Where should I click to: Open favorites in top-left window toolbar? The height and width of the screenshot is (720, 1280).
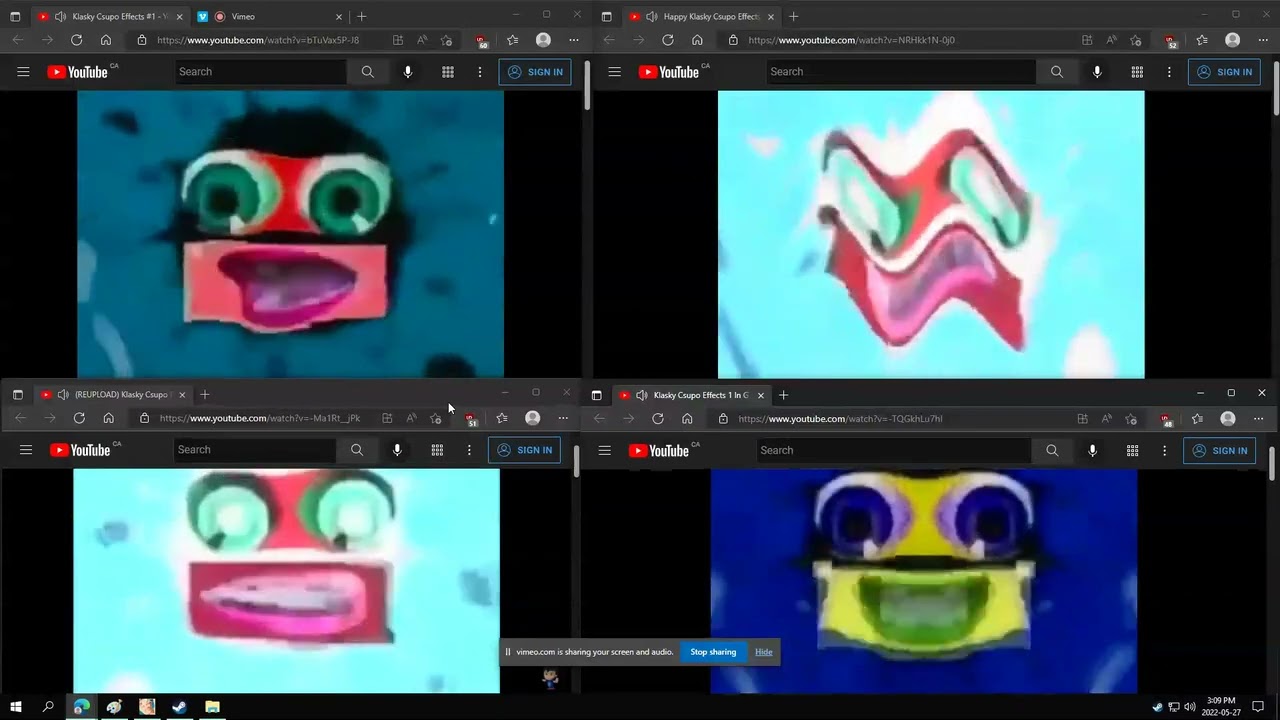(513, 40)
